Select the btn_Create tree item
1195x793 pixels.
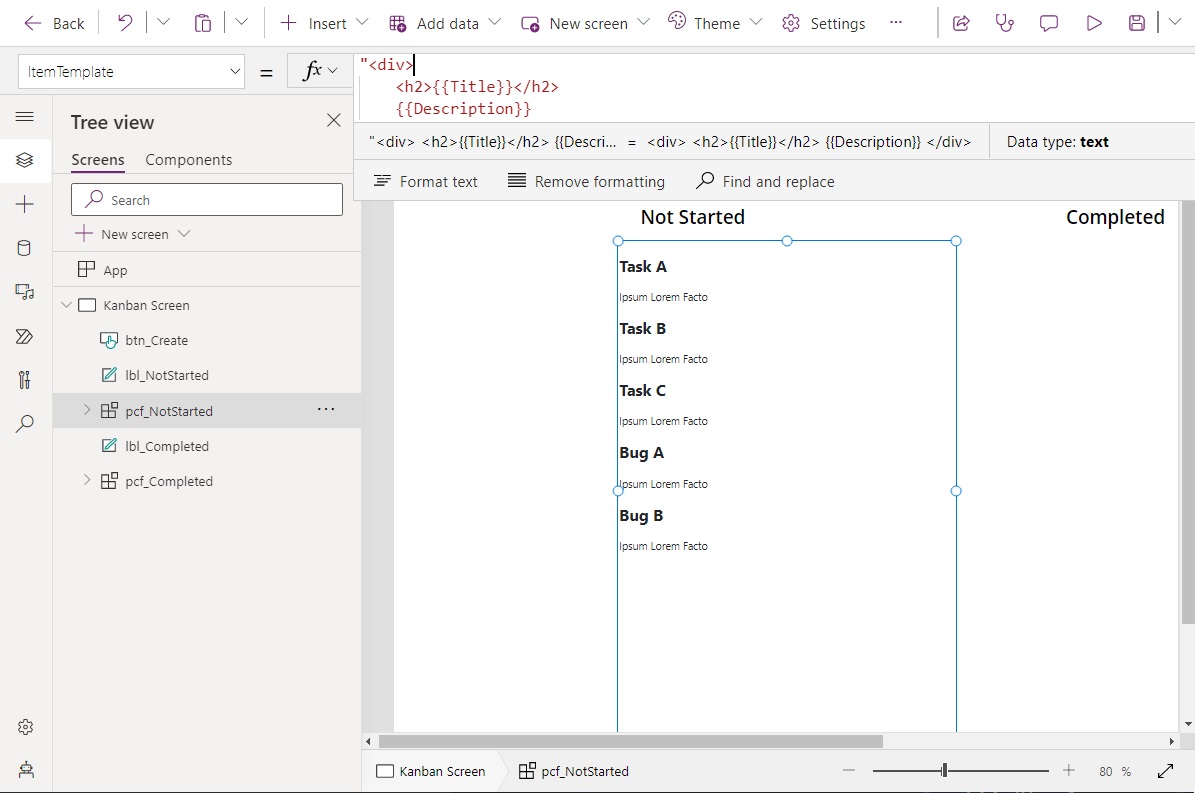tap(157, 340)
